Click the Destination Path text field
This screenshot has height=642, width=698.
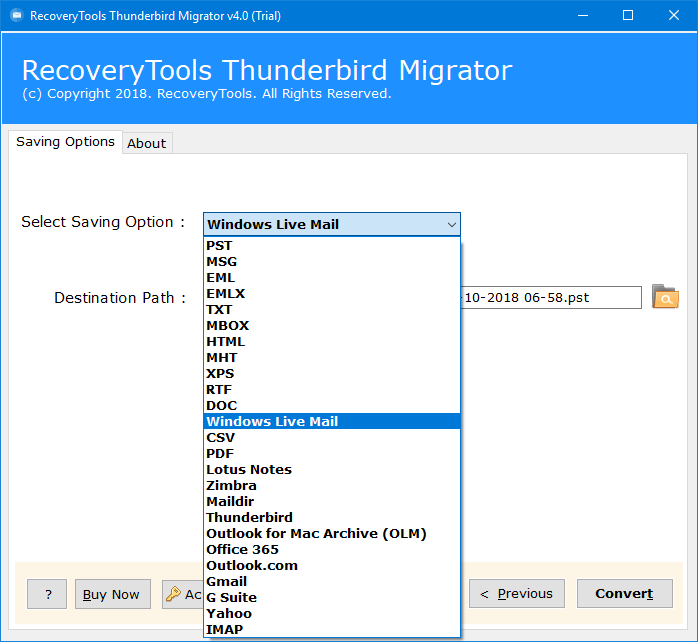[x=551, y=297]
